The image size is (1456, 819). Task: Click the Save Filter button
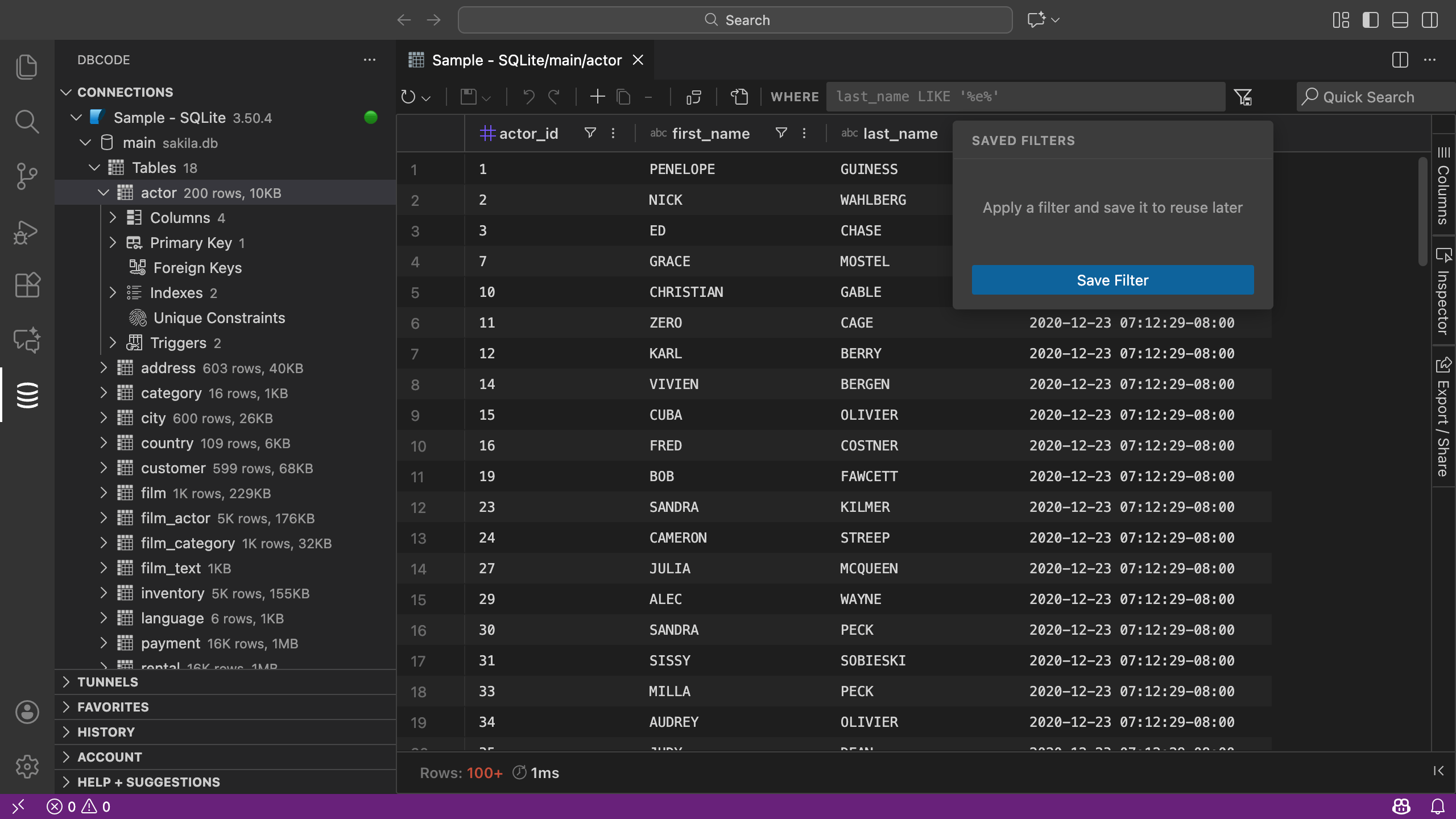point(1112,280)
